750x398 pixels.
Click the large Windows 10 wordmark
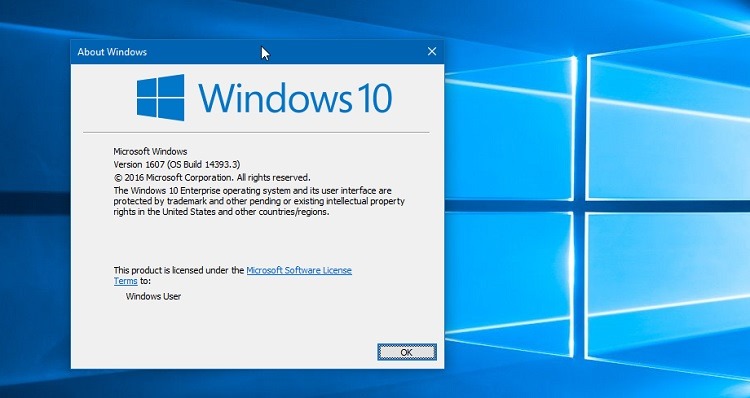[295, 98]
